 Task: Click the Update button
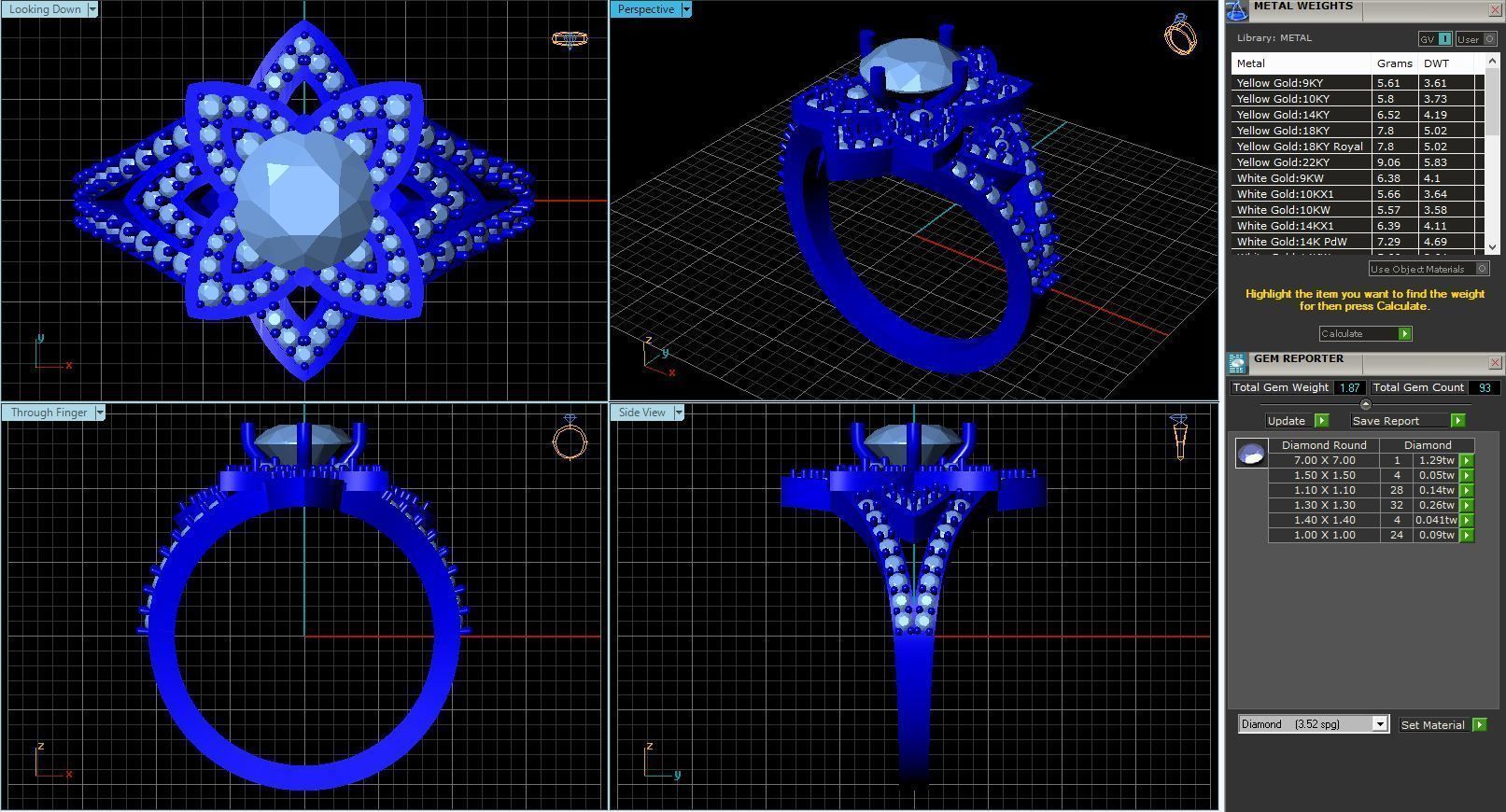tap(1297, 421)
